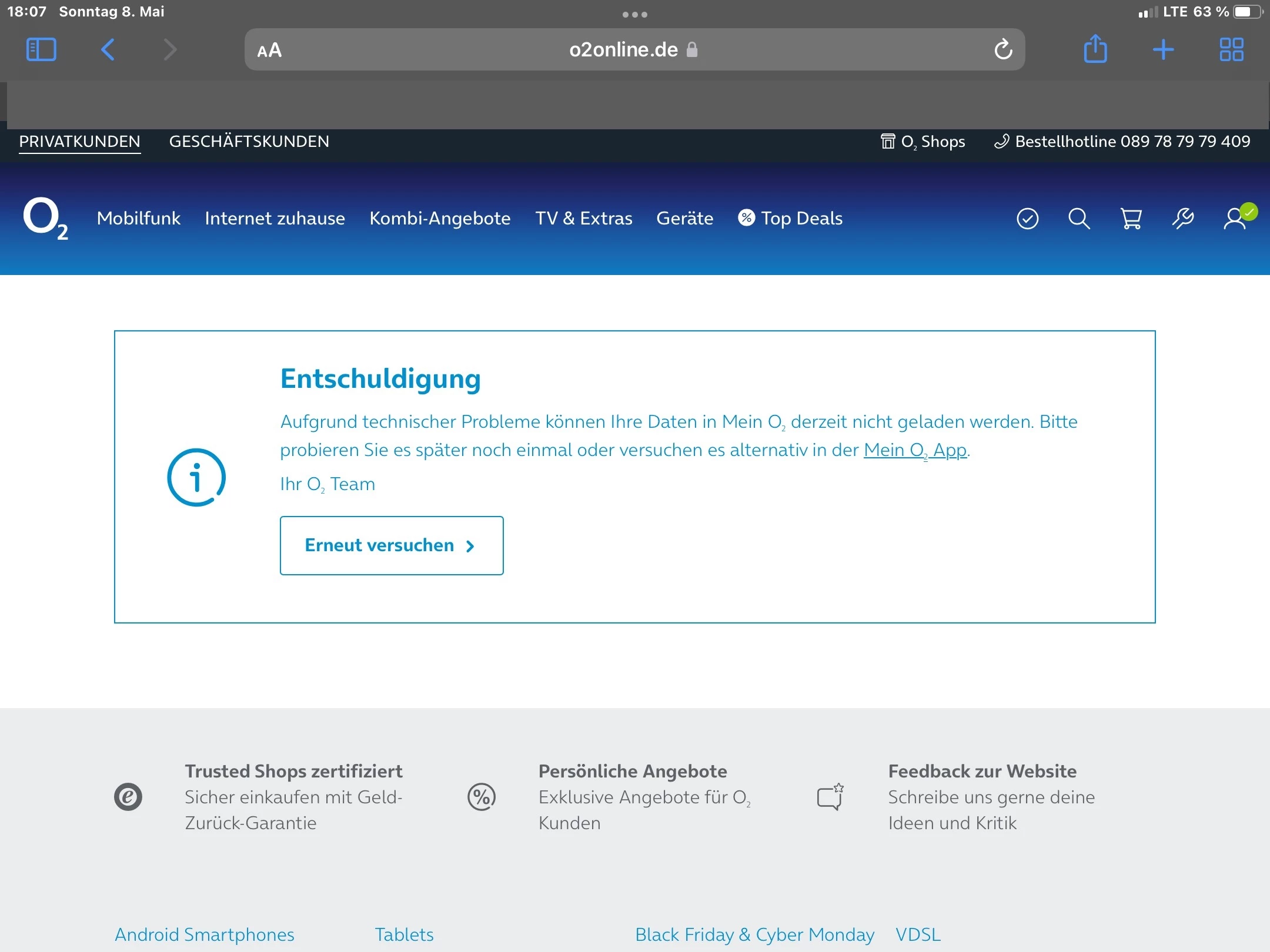The image size is (1270, 952).
Task: View the shopping cart
Action: [1131, 219]
